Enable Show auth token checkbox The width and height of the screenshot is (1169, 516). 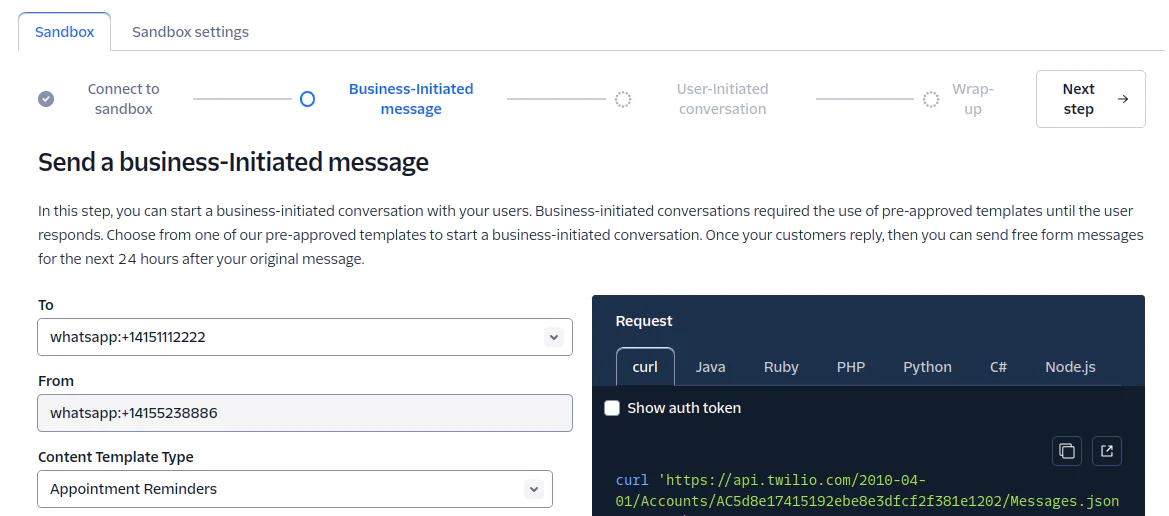pos(612,408)
